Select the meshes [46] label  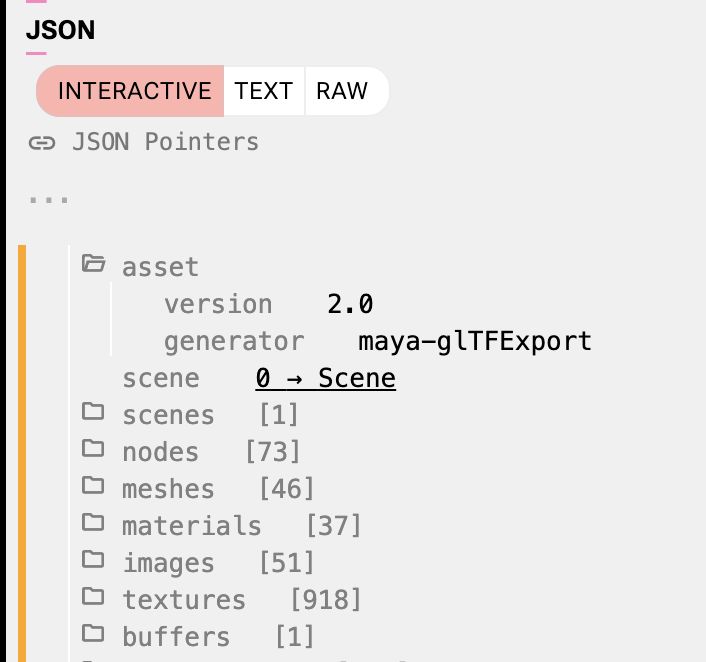(218, 489)
